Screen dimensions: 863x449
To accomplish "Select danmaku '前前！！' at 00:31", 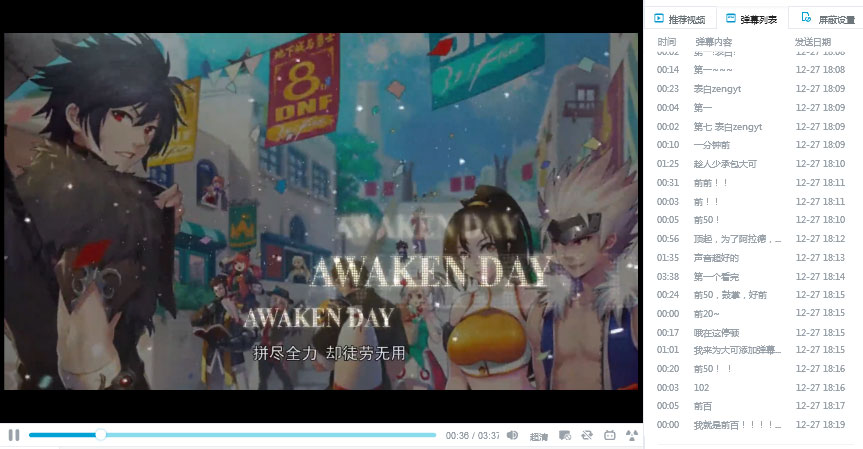I will click(x=752, y=183).
